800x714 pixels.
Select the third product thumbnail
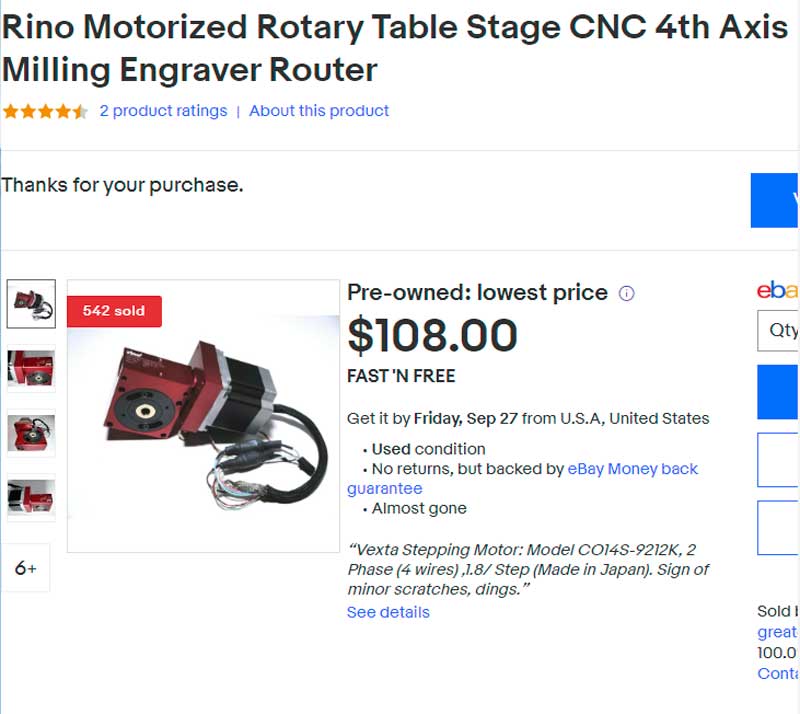(x=31, y=433)
